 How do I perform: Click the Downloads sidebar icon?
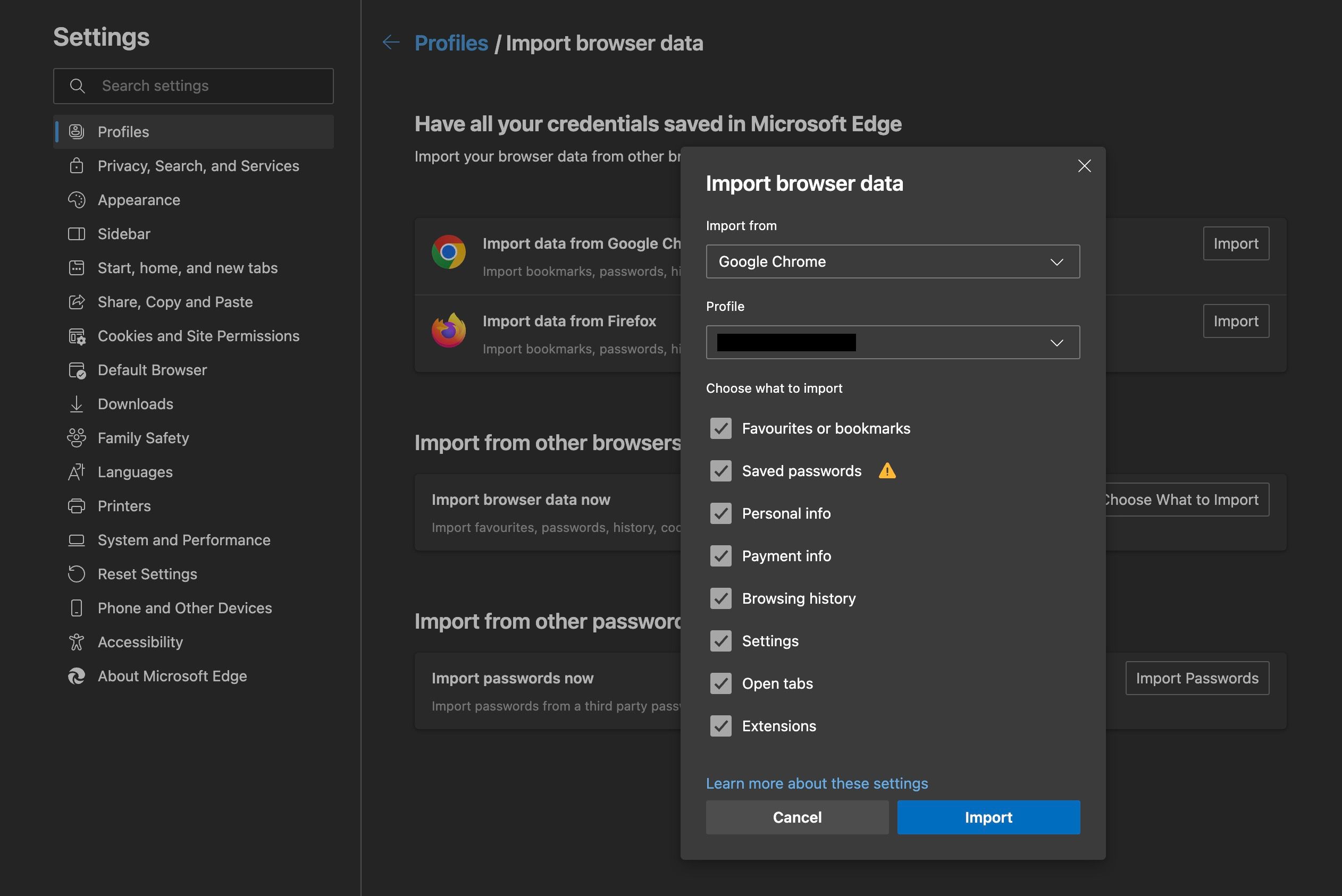click(x=77, y=404)
